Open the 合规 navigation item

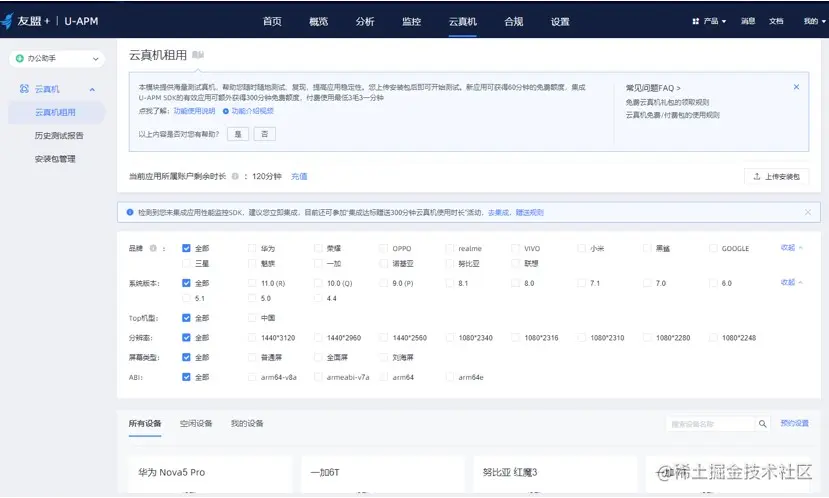click(x=513, y=21)
